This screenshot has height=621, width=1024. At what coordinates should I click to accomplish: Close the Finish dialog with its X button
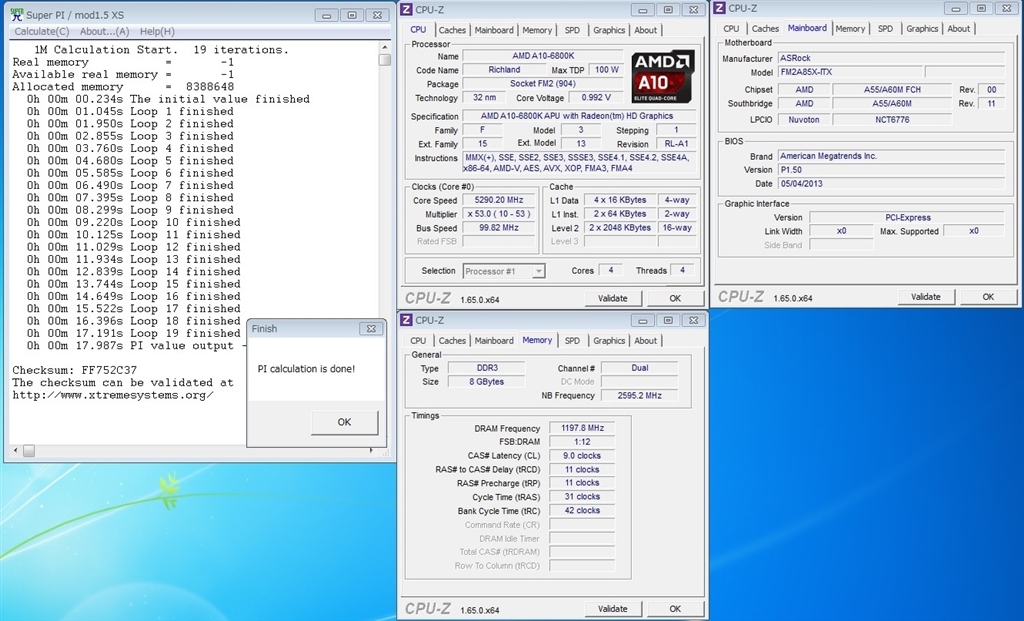371,328
